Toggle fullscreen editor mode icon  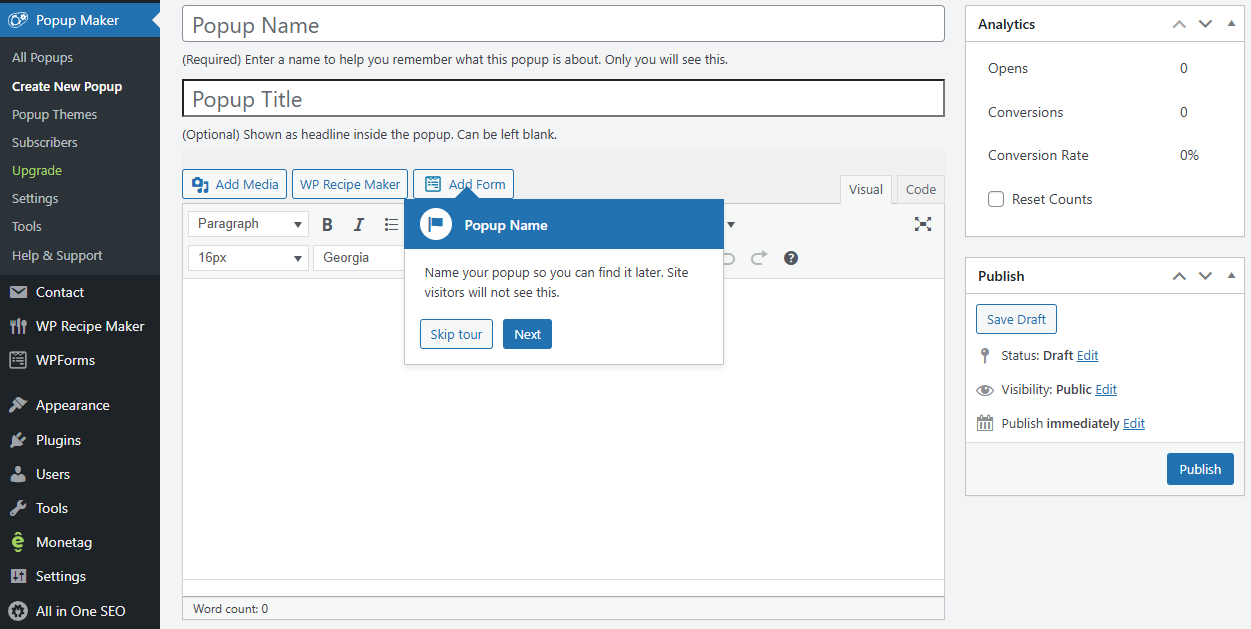pos(923,224)
